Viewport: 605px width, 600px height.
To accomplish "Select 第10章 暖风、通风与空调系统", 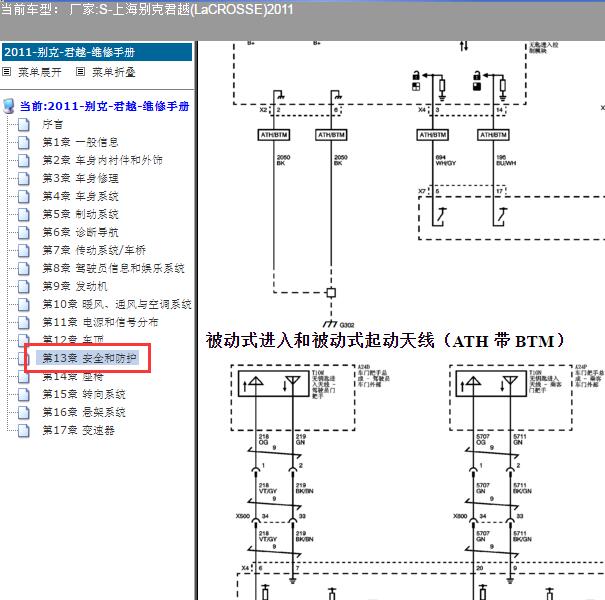I will click(117, 304).
